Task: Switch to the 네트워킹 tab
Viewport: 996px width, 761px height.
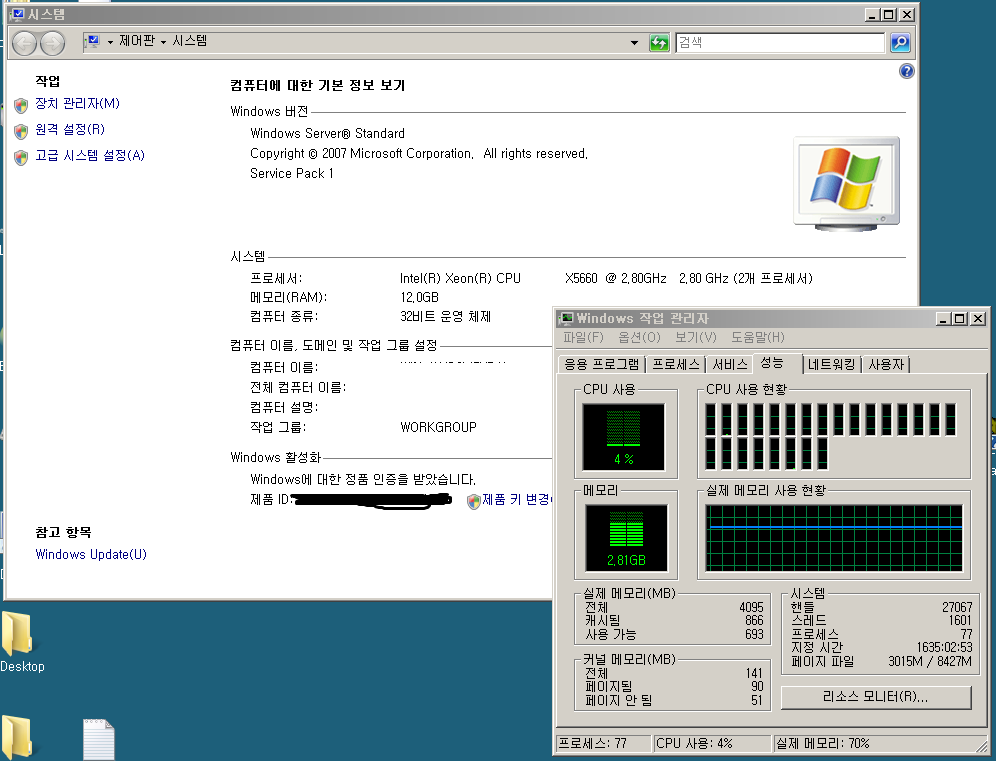Action: coord(831,365)
